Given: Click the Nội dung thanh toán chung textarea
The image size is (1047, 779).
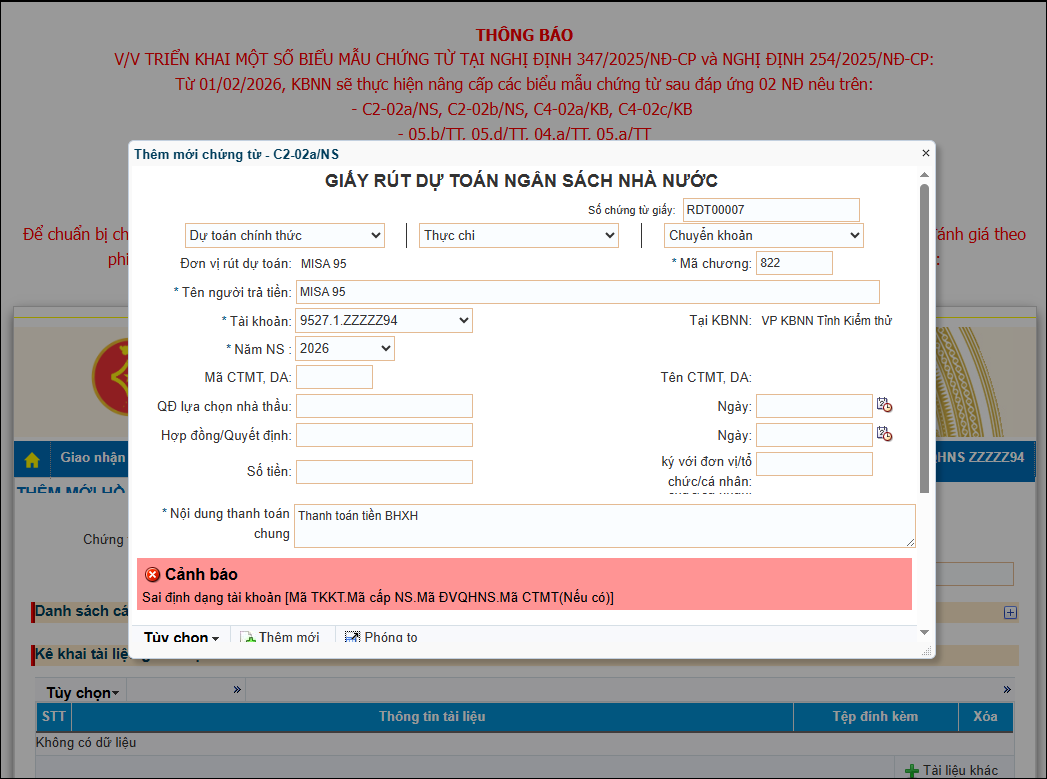Looking at the screenshot, I should click(605, 526).
